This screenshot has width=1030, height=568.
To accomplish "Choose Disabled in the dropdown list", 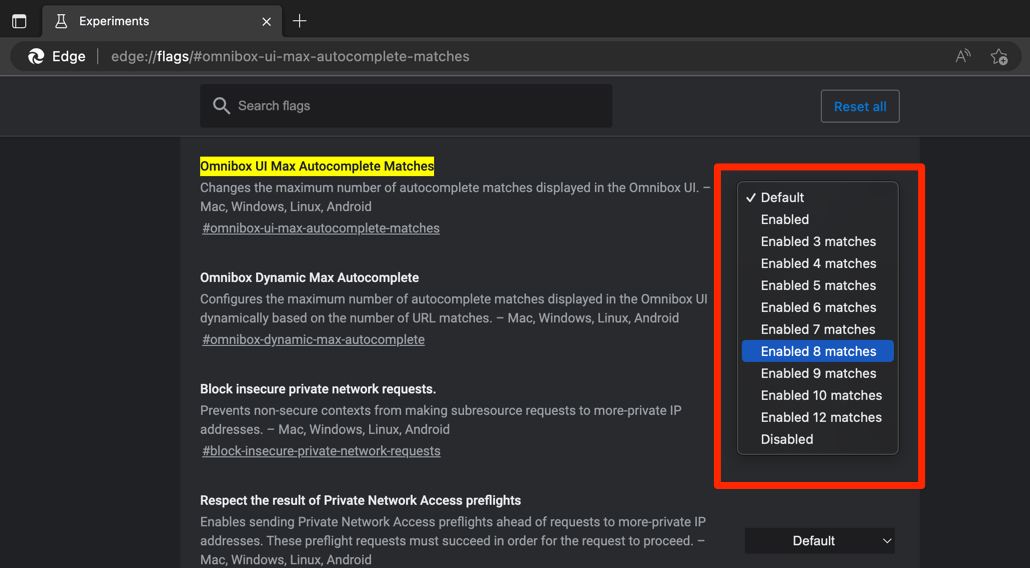I will click(787, 440).
